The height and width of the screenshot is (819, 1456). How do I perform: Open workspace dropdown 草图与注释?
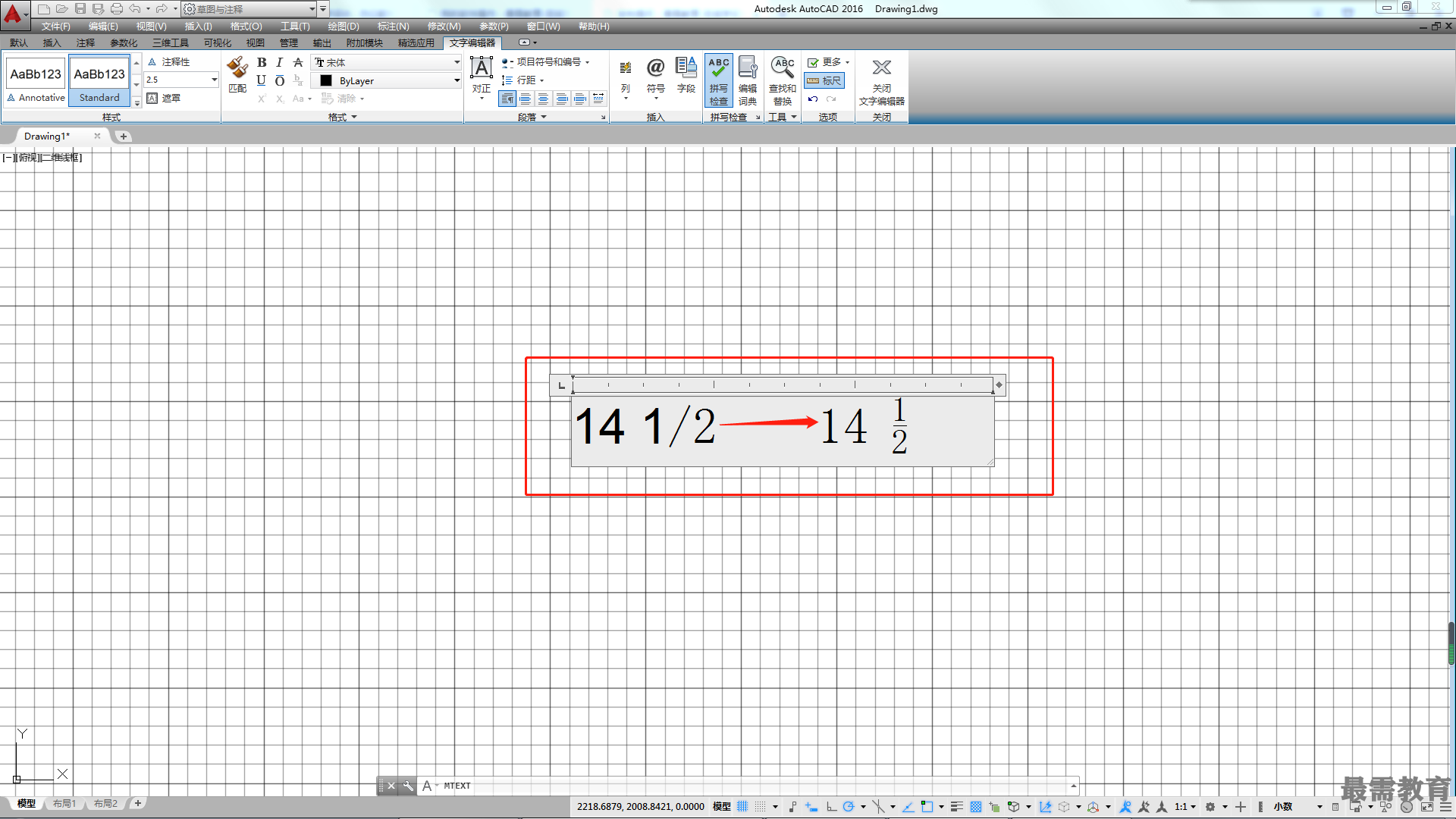pyautogui.click(x=249, y=9)
